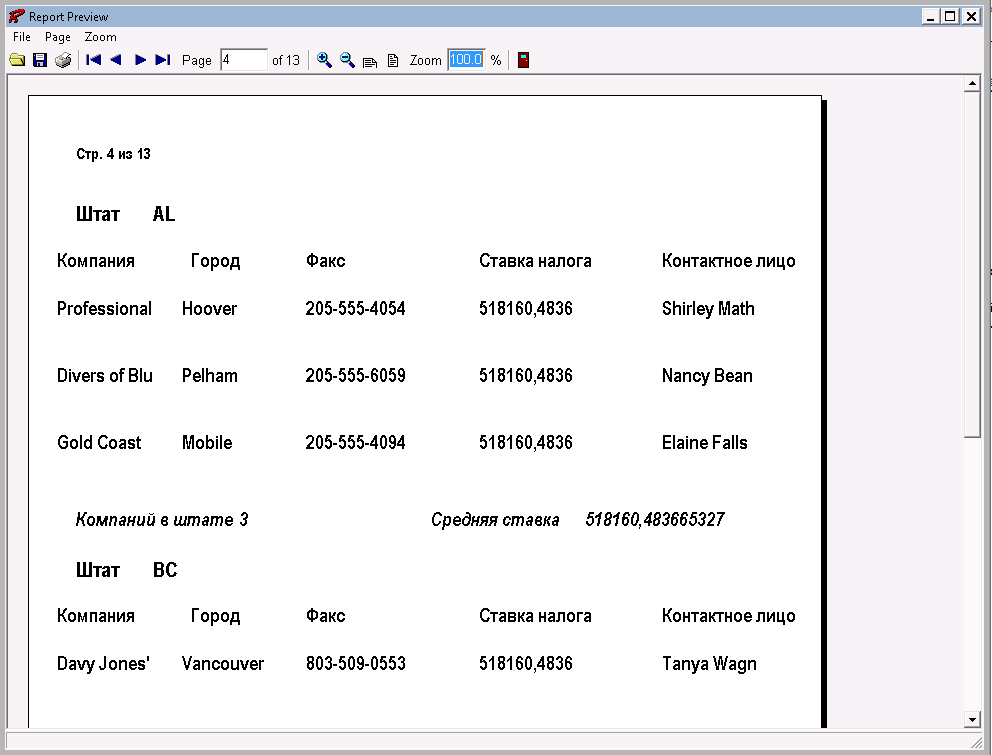The height and width of the screenshot is (755, 992).
Task: Advance to the next page
Action: click(x=140, y=60)
